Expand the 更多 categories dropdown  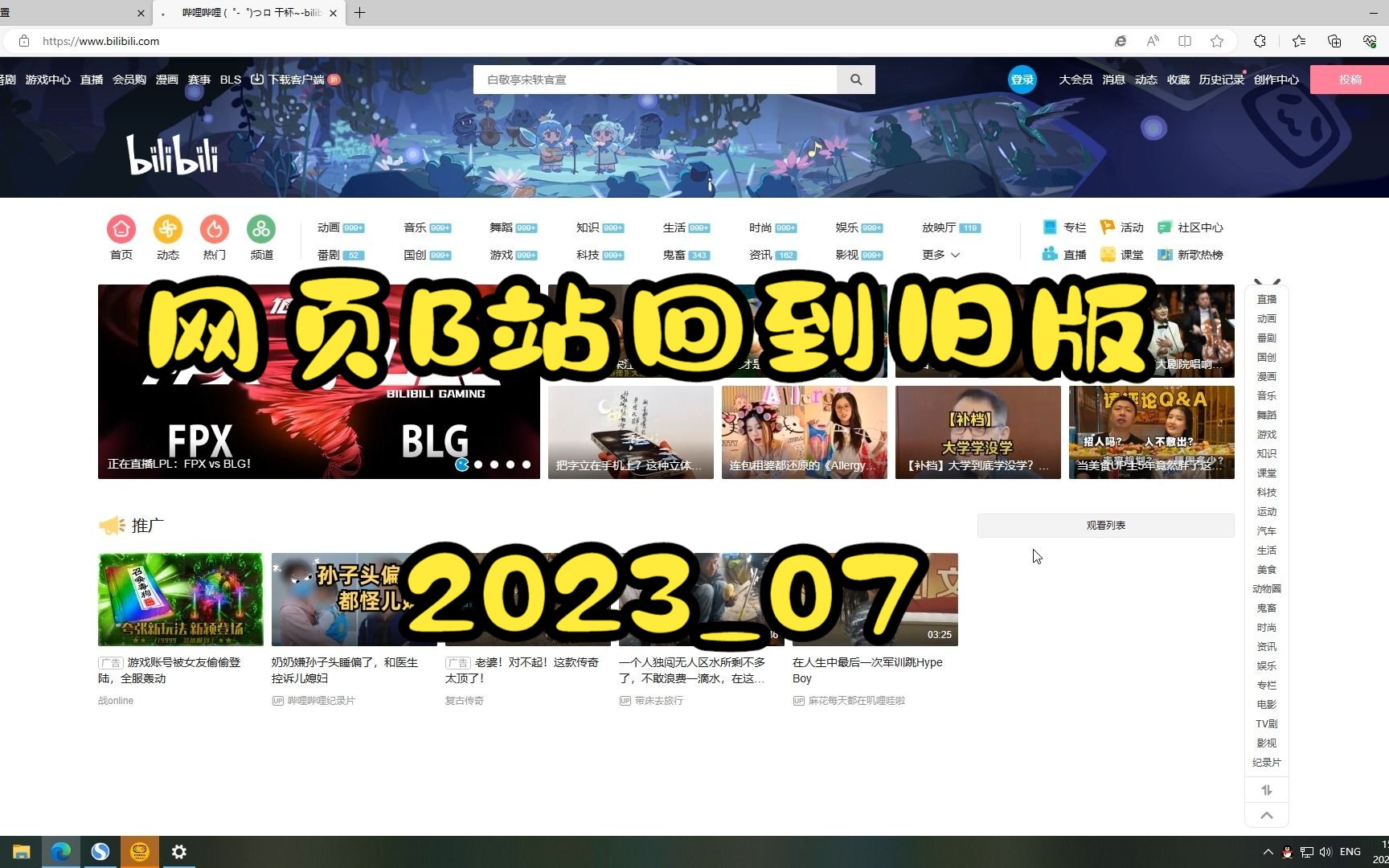940,255
